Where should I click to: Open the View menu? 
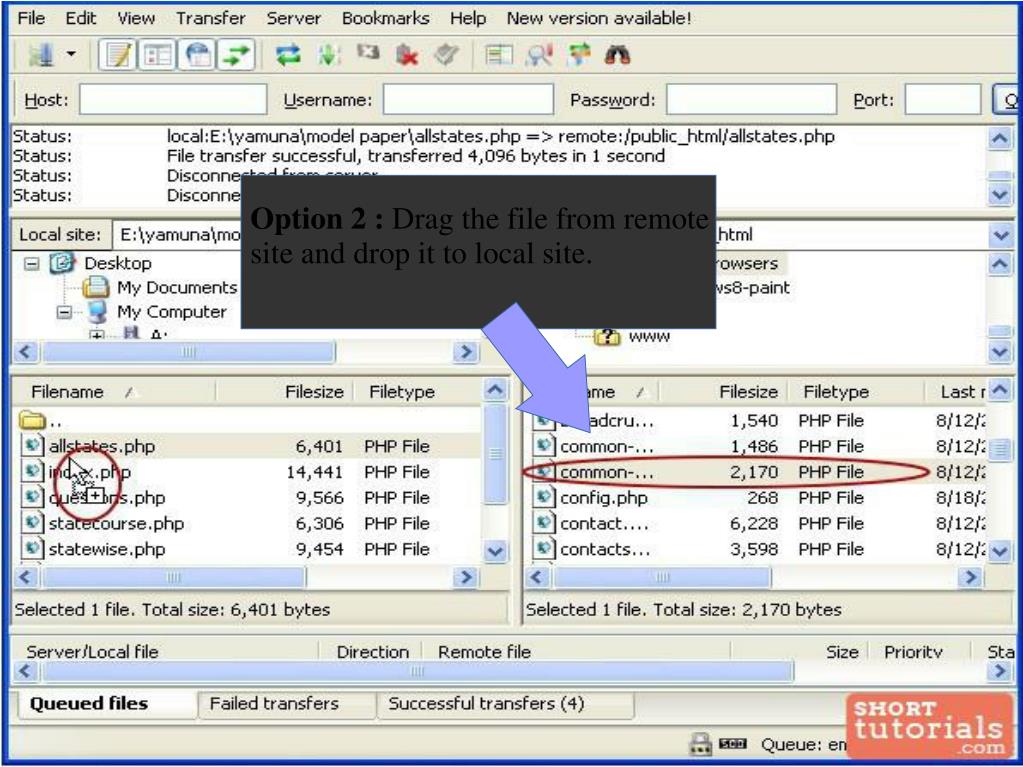[135, 18]
